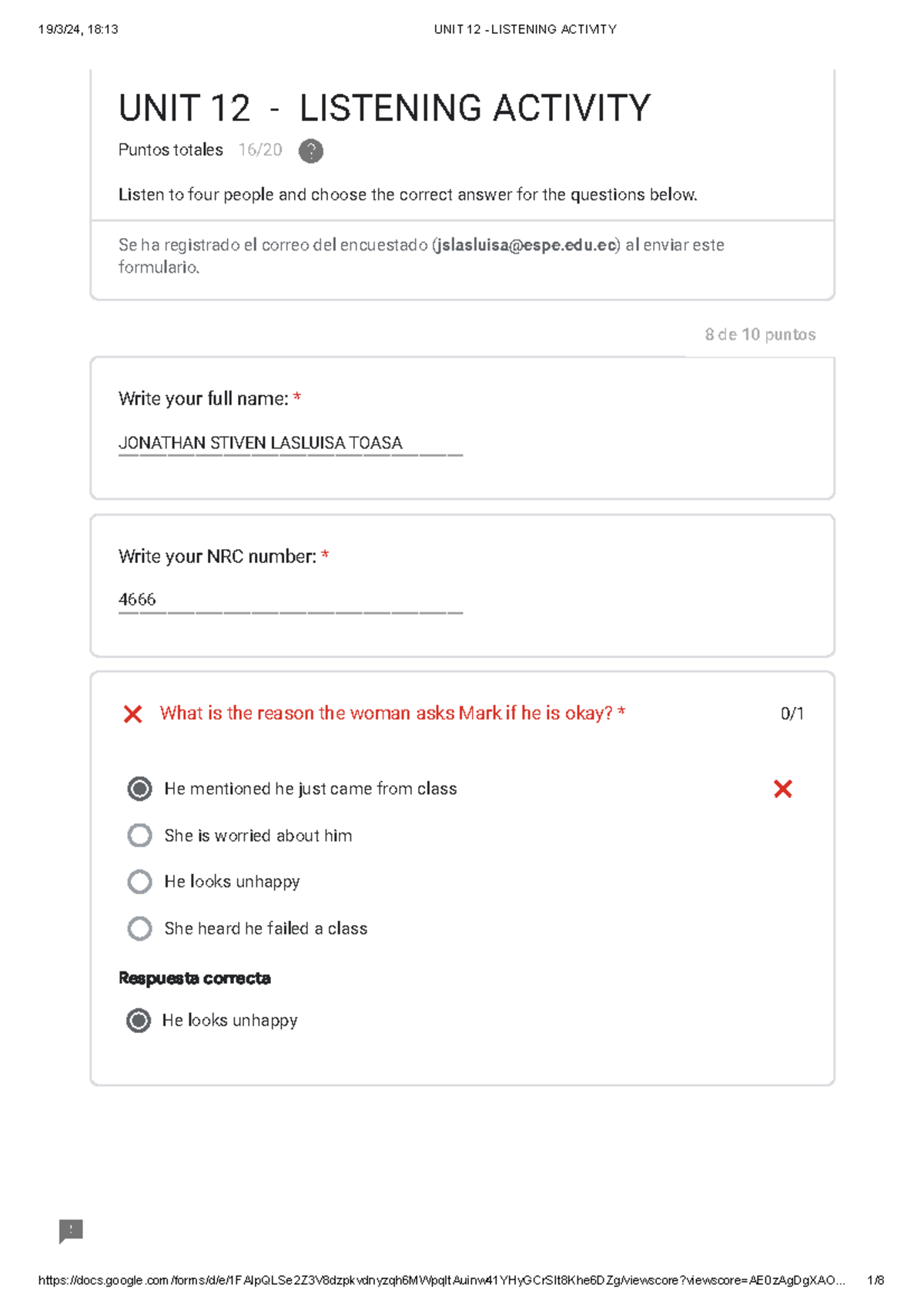
Task: Click the 0/1 question score label
Action: 792,714
